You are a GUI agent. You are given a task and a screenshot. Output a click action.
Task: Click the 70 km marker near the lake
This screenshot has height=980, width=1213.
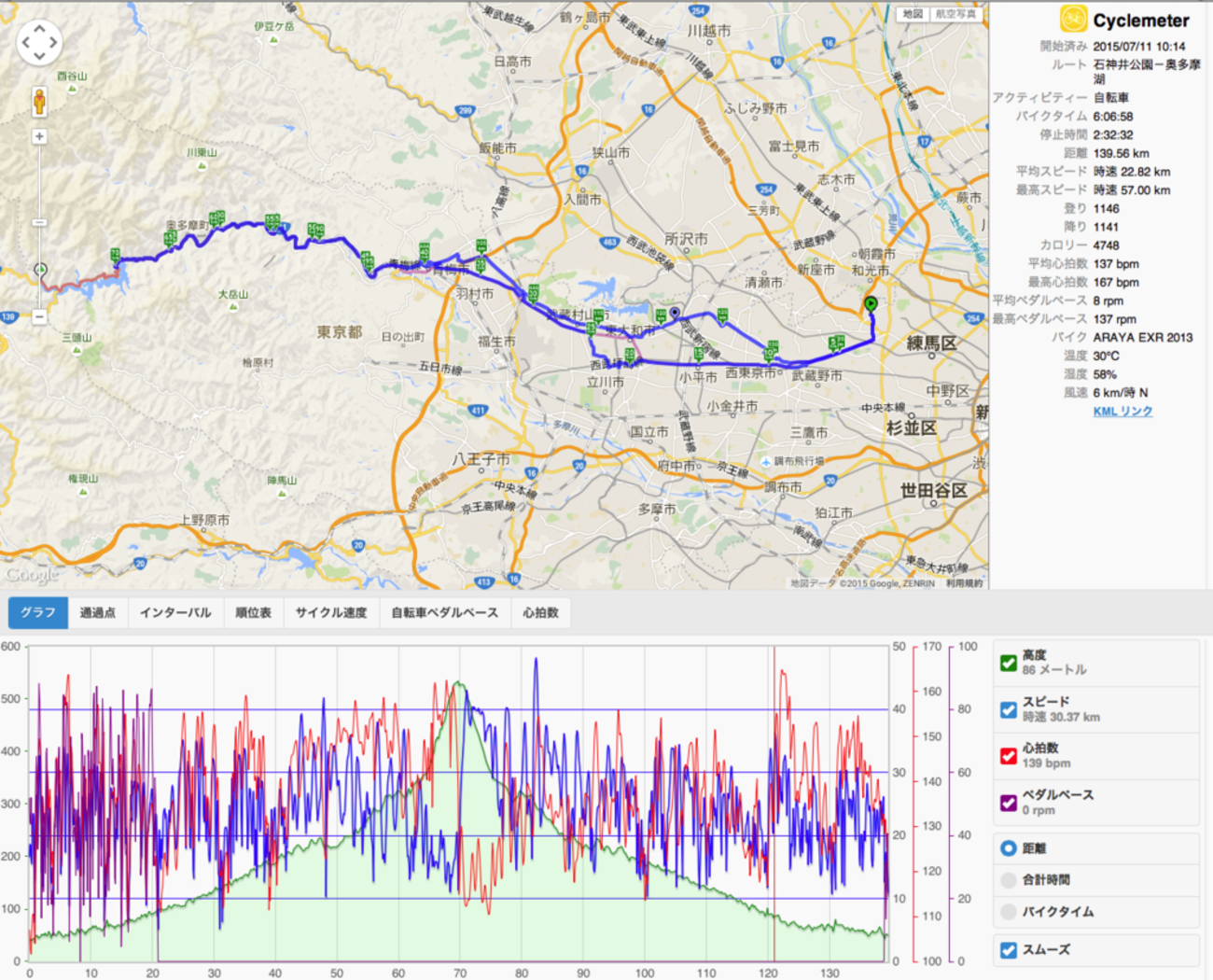pos(116,255)
